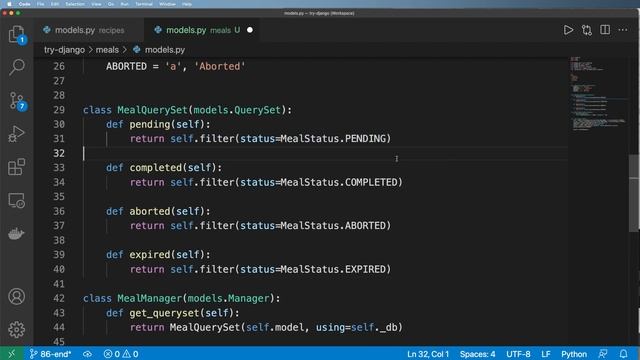640x360 pixels.
Task: Open the Go menu
Action: tap(111, 4)
